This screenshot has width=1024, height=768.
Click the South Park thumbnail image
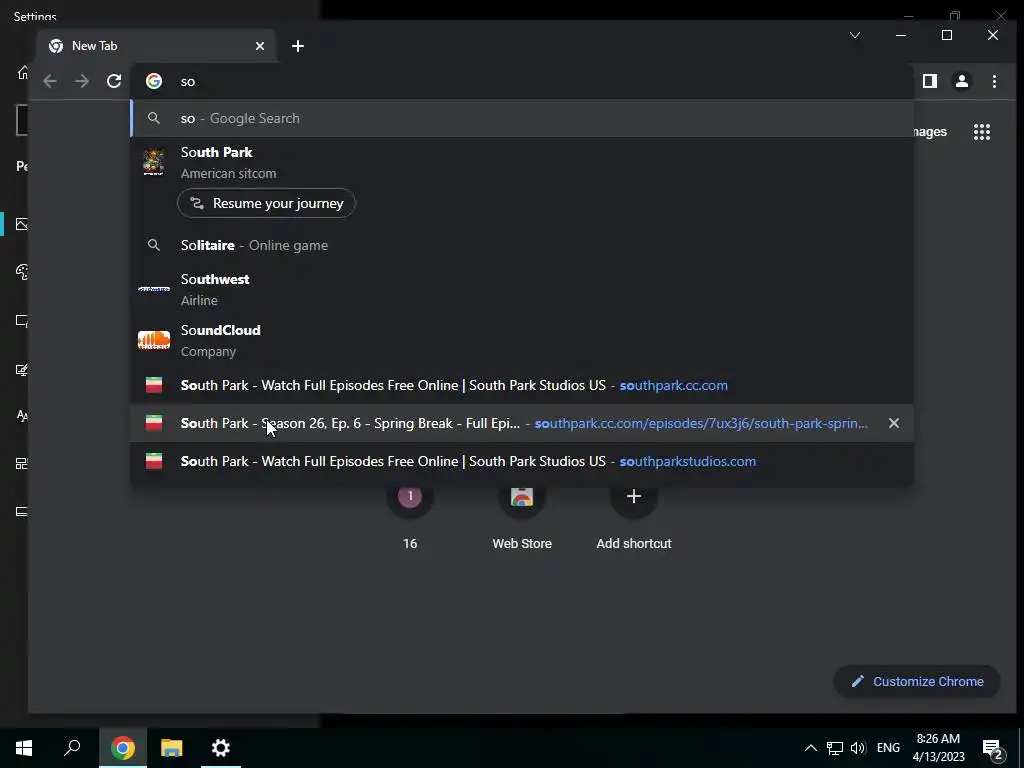tap(154, 162)
